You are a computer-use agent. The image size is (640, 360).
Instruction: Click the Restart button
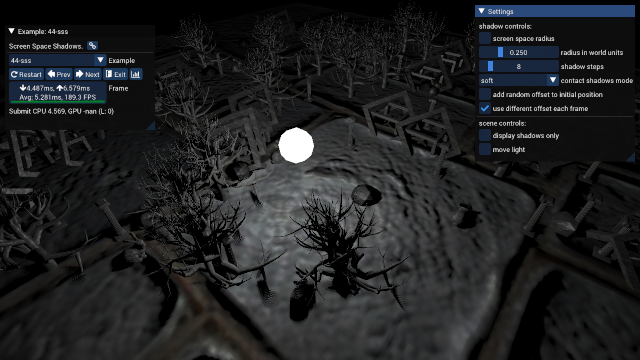26,74
